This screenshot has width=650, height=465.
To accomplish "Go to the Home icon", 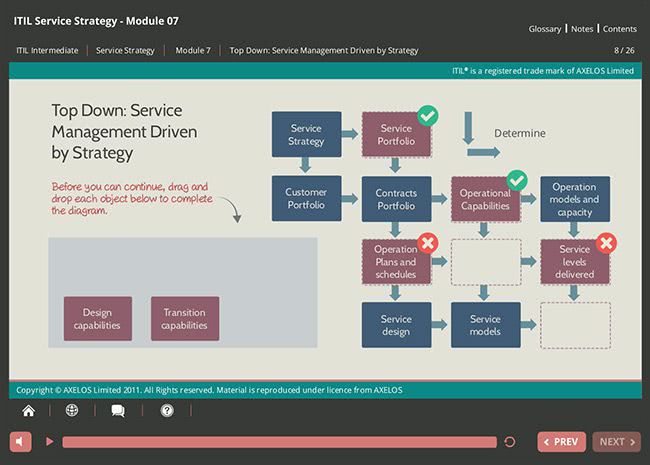I will pyautogui.click(x=29, y=411).
